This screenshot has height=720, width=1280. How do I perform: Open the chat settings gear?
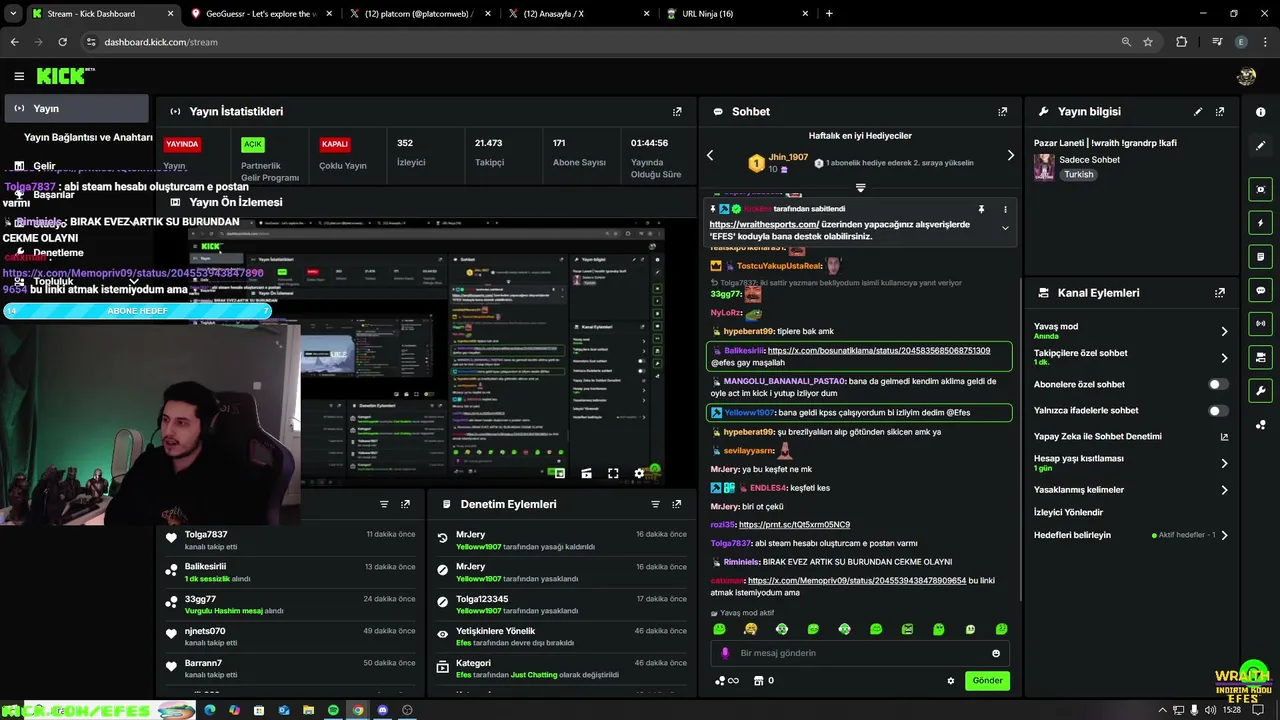[x=951, y=681]
